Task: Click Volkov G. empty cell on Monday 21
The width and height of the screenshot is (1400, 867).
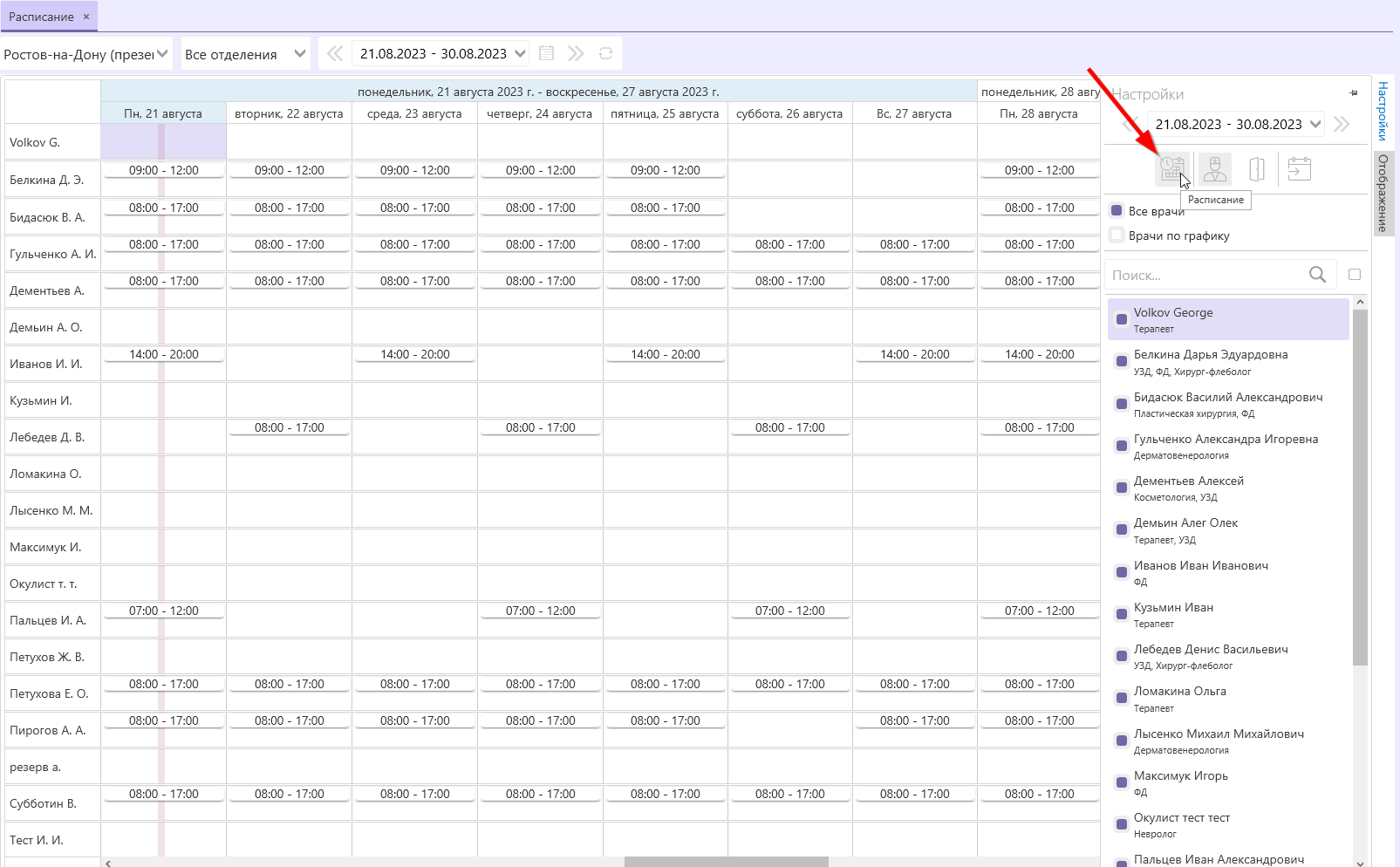Action: pyautogui.click(x=163, y=141)
